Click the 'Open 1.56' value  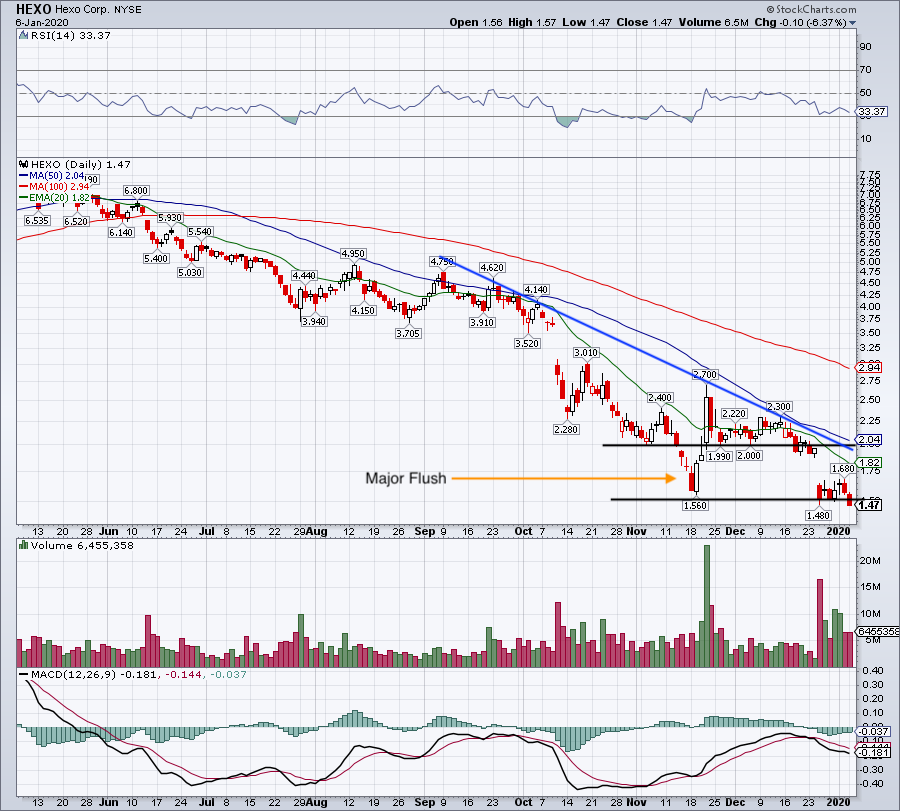[x=476, y=23]
